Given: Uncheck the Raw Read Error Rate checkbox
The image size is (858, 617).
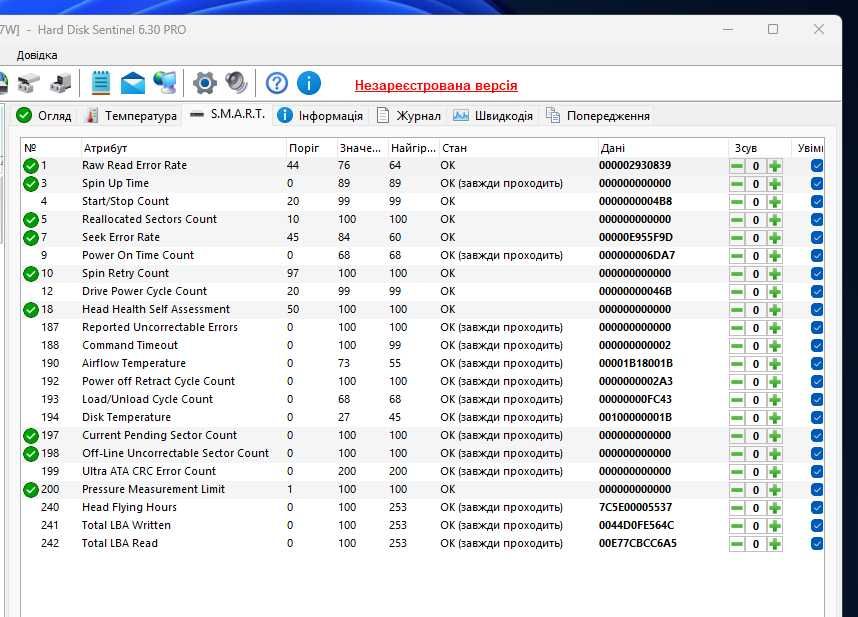Looking at the screenshot, I should [817, 166].
